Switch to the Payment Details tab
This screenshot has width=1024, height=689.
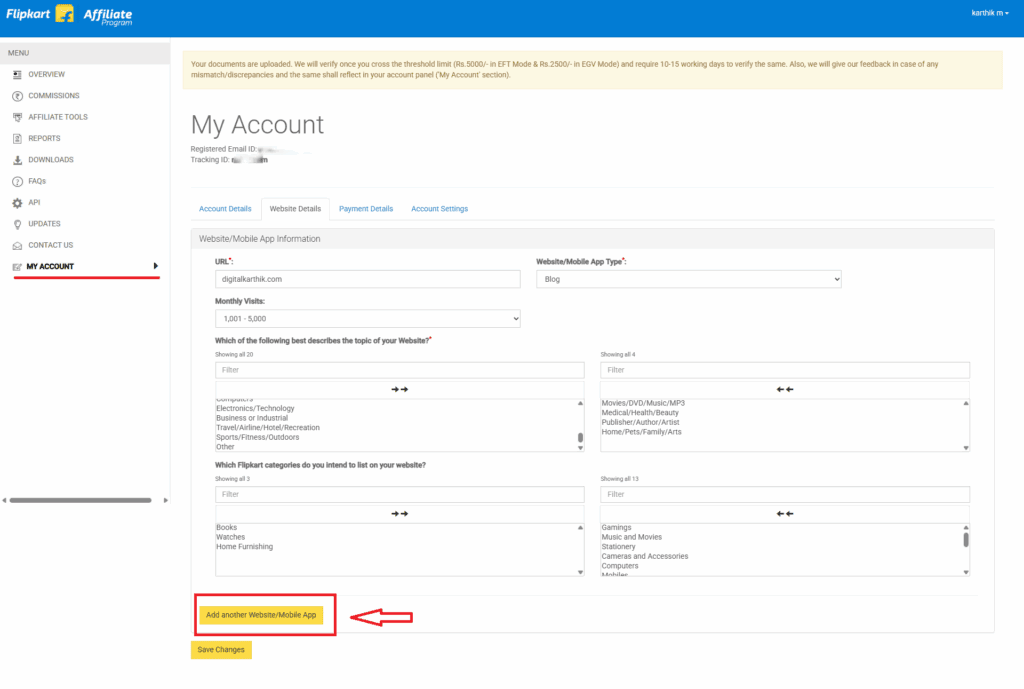(366, 209)
